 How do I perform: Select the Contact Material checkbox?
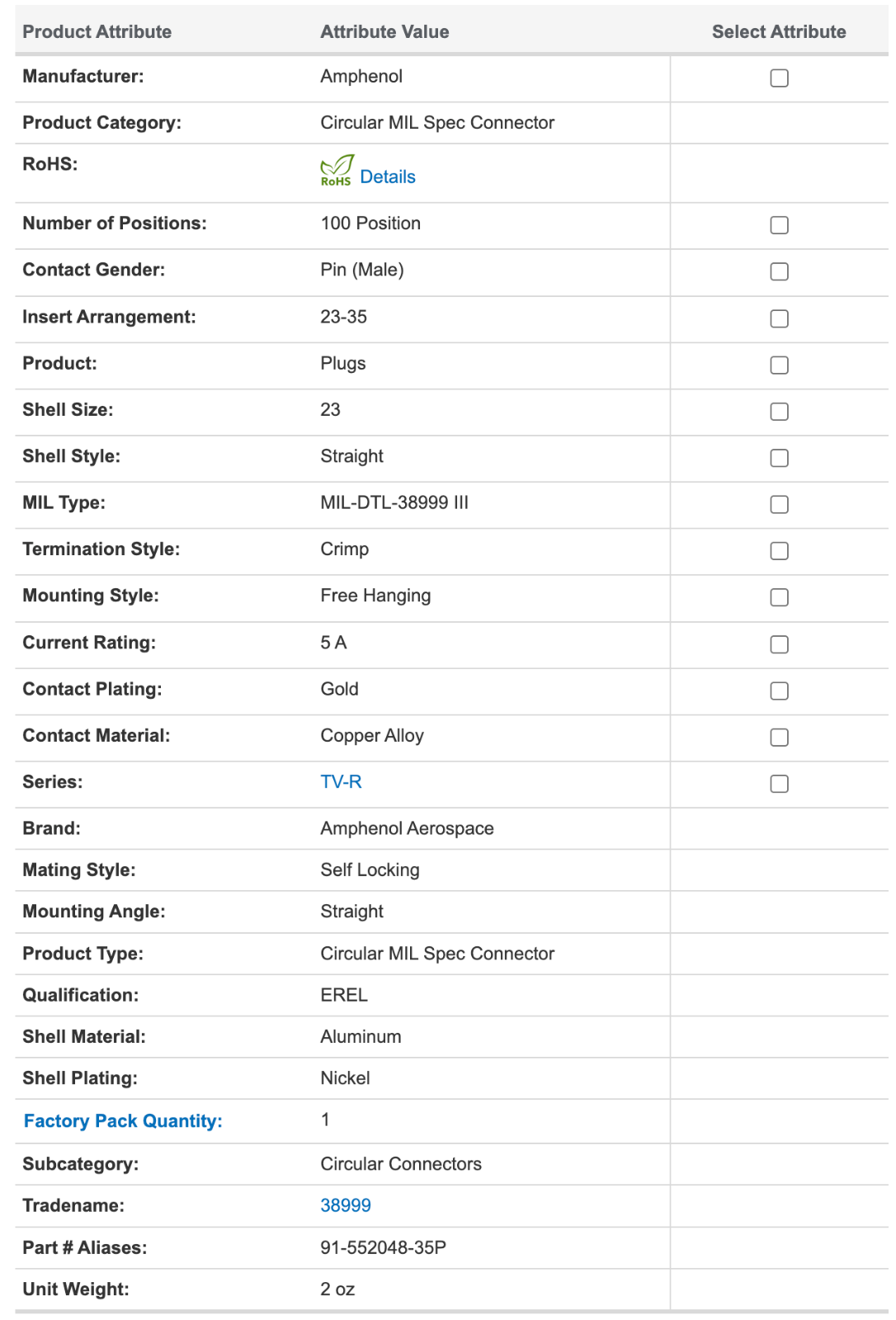779,738
